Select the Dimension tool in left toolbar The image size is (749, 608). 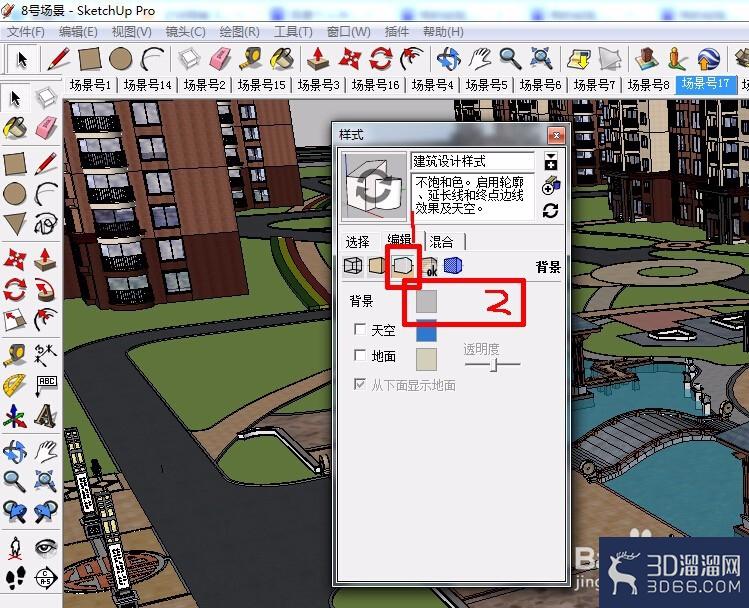click(46, 355)
